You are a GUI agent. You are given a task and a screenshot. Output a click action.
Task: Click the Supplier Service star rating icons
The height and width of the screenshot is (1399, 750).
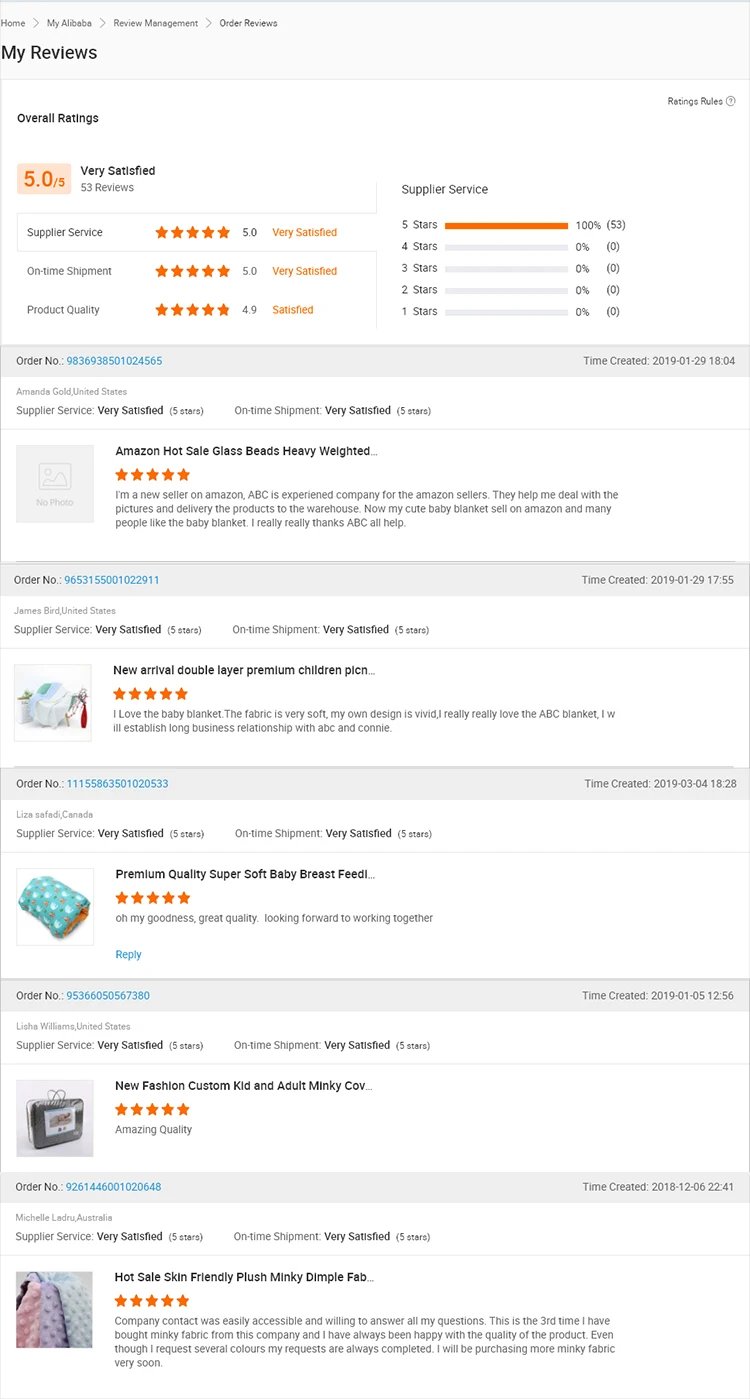pos(192,232)
